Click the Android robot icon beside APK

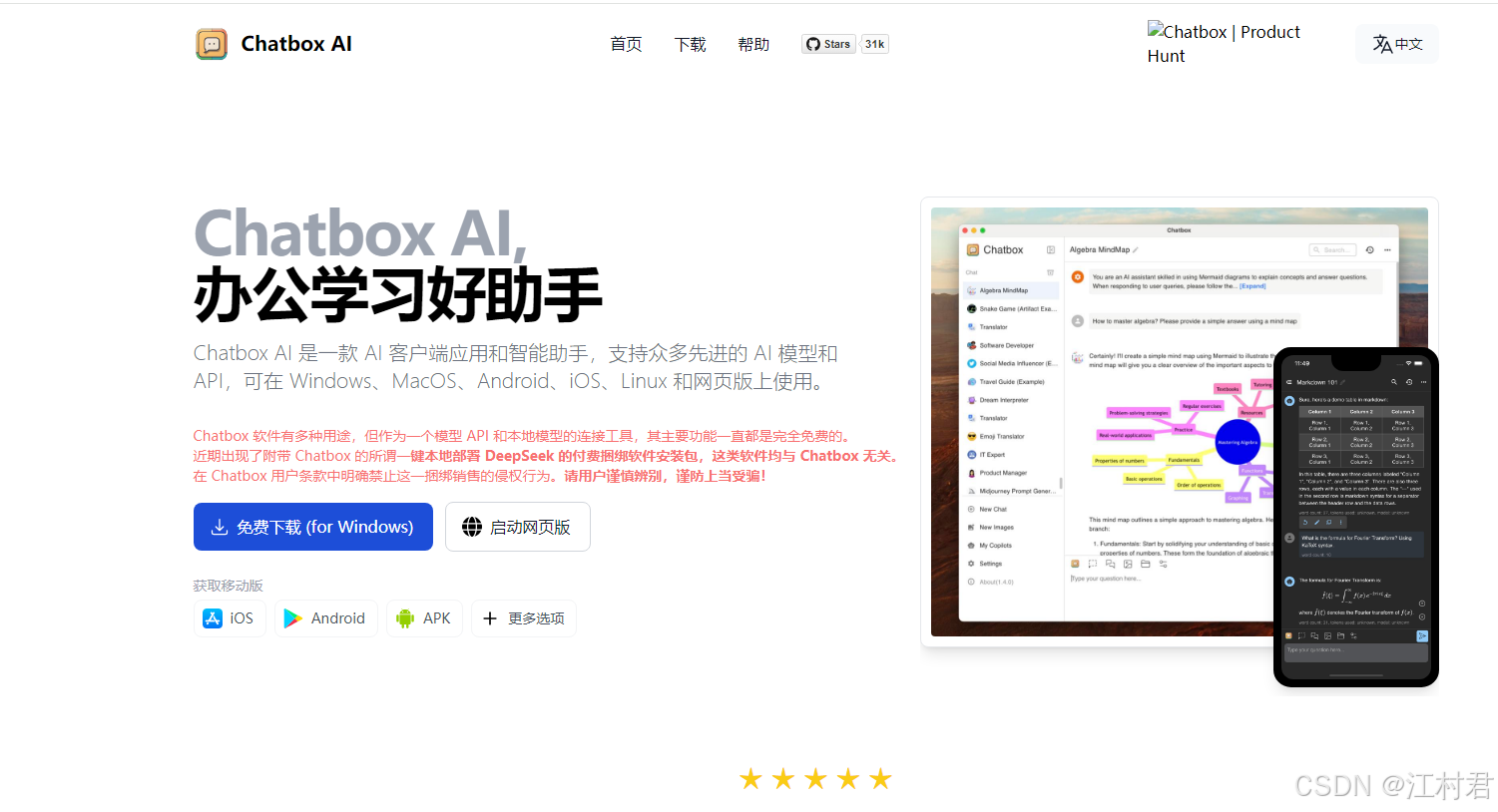(405, 618)
